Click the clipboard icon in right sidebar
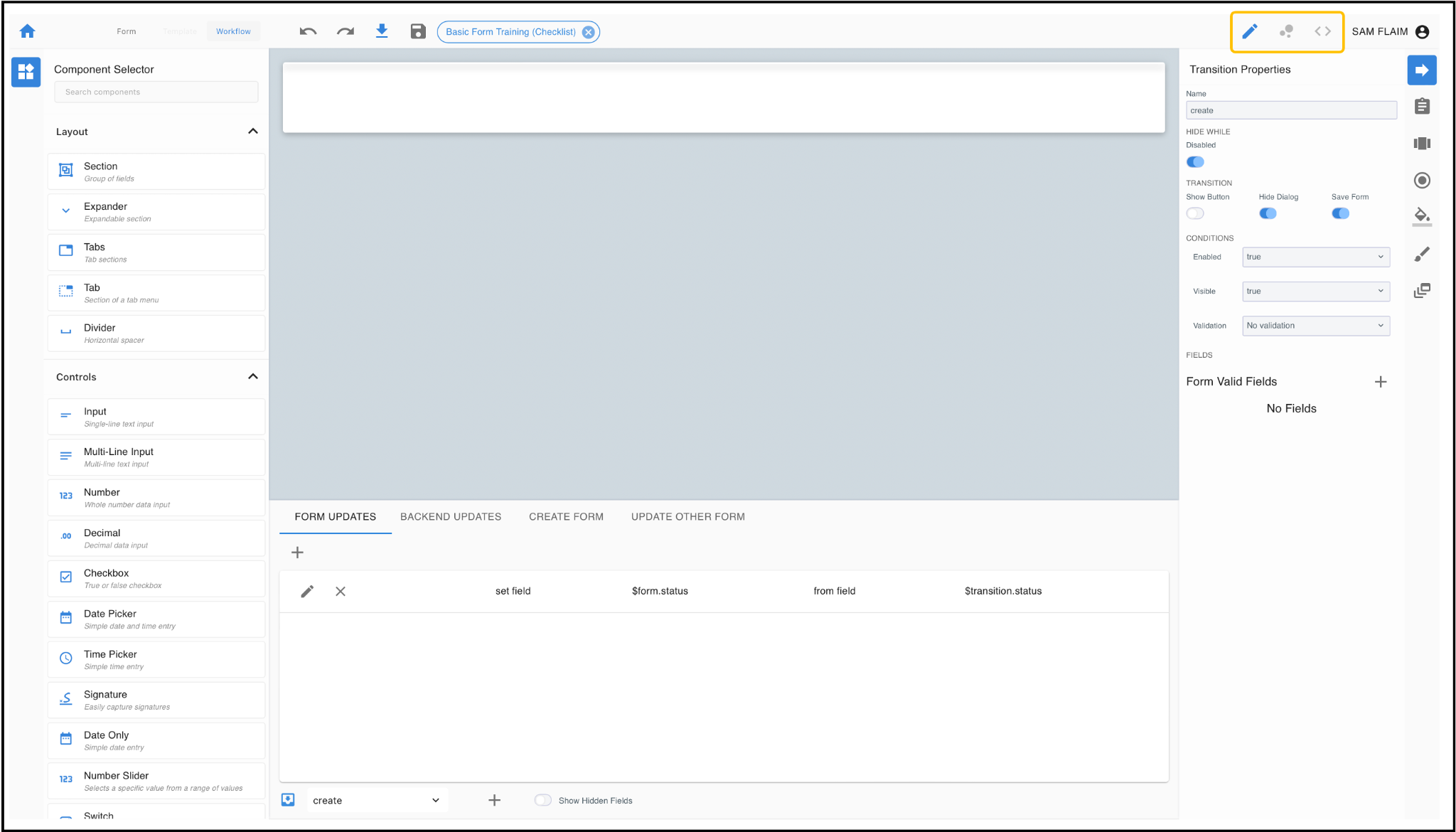 point(1422,107)
